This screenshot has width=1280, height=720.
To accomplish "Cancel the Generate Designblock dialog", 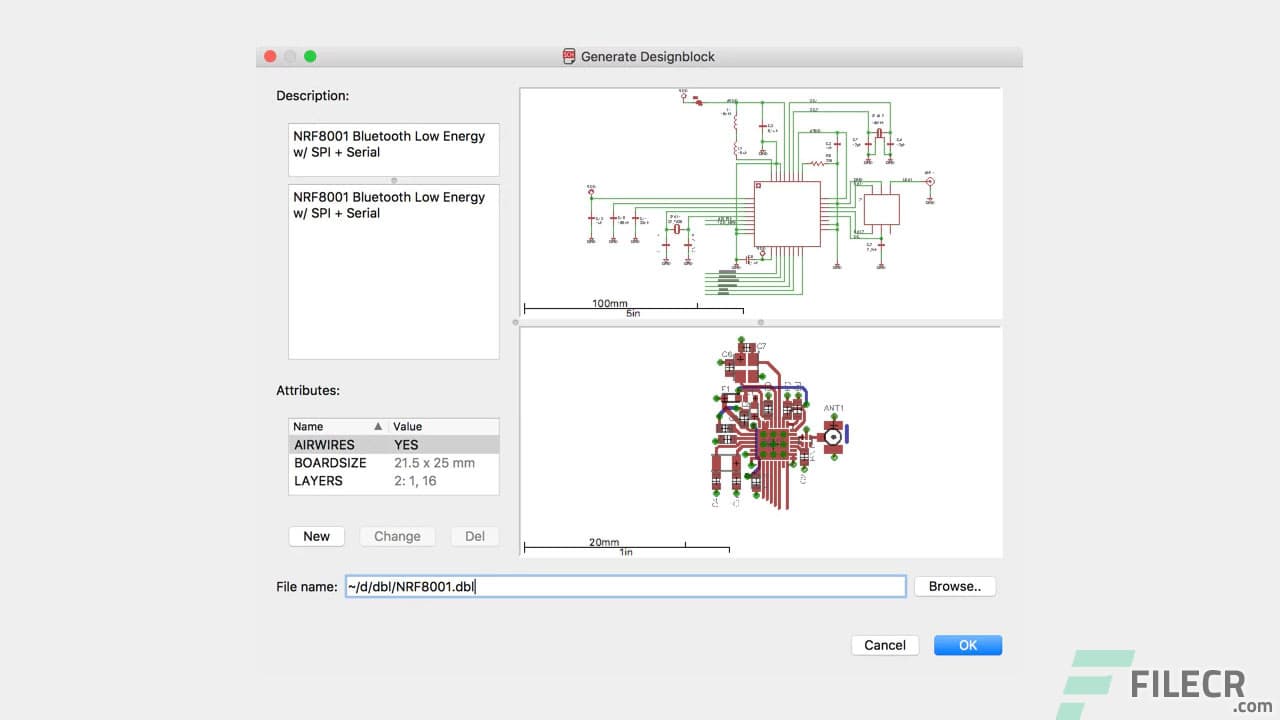I will (884, 645).
